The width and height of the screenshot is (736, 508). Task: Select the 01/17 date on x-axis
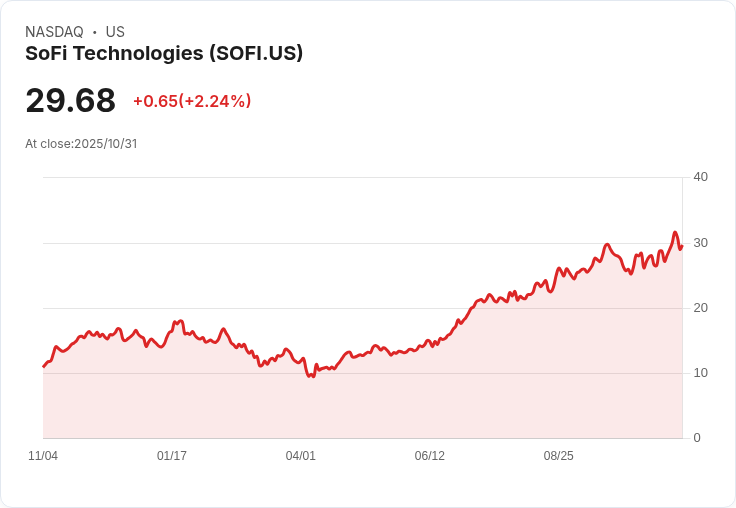tap(172, 456)
